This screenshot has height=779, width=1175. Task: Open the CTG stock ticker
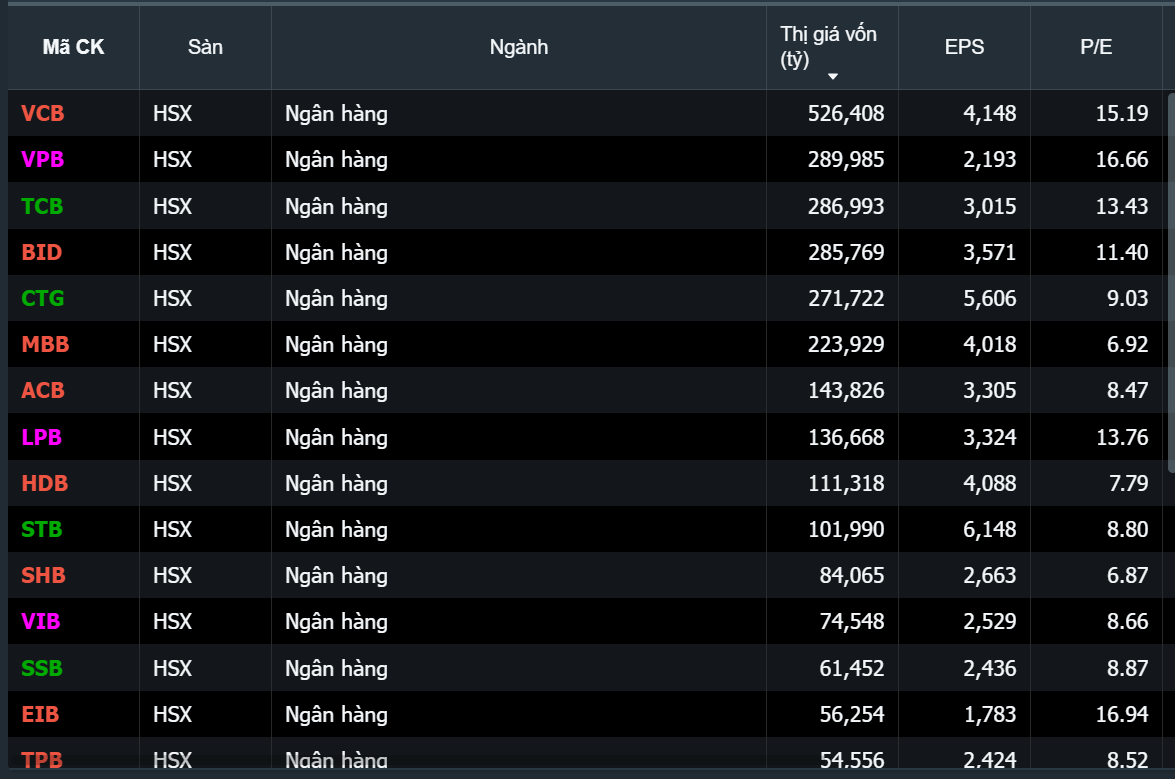(x=43, y=298)
